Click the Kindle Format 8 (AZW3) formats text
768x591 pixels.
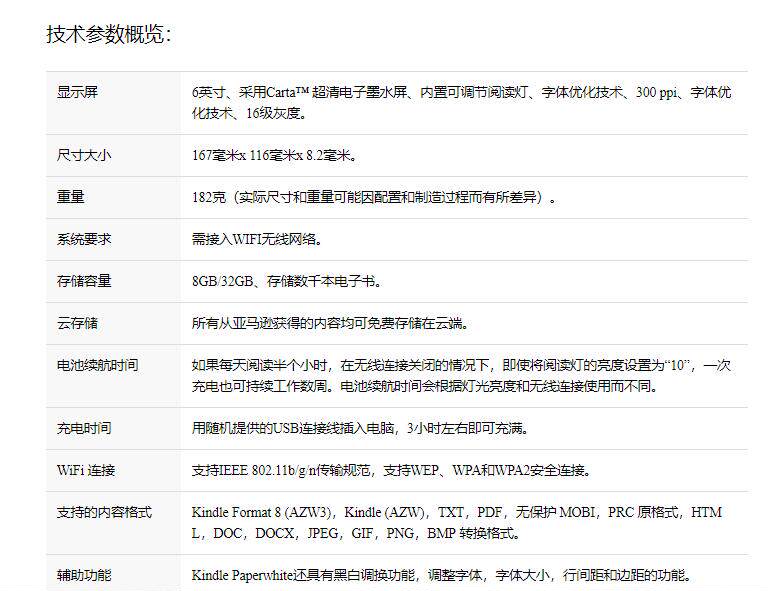457,523
